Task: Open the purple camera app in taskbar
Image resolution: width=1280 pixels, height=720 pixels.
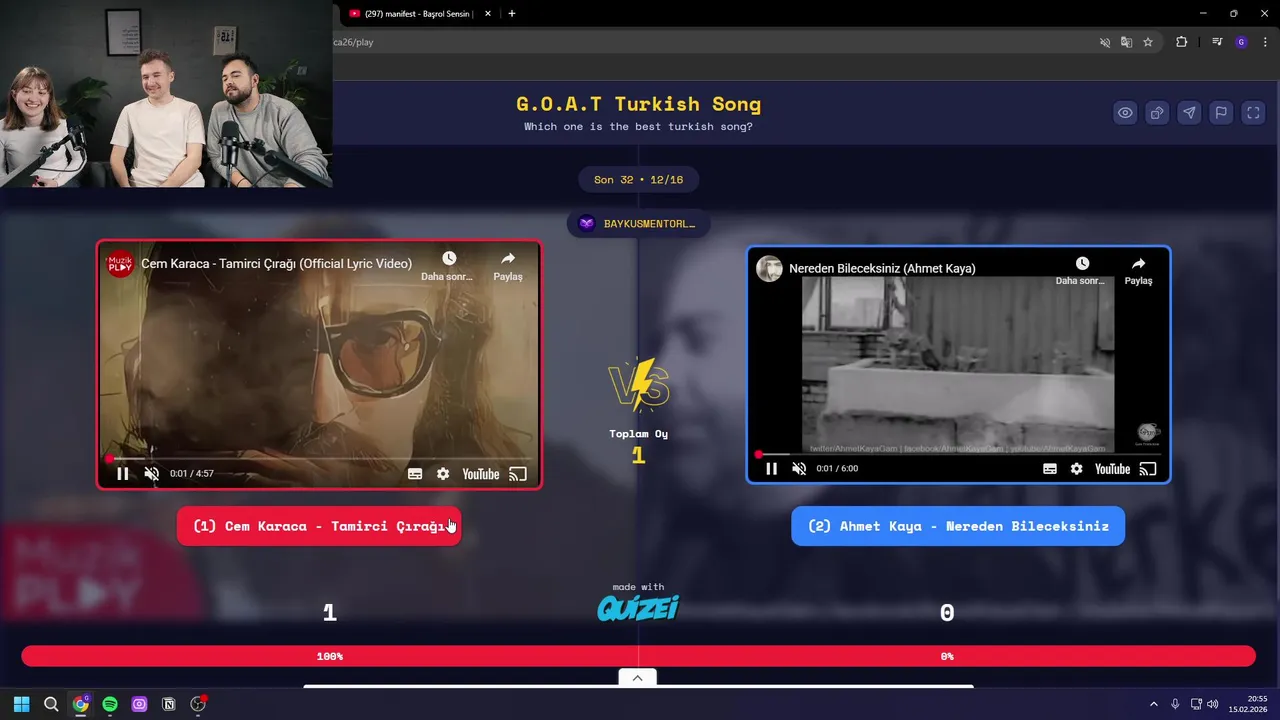Action: point(139,704)
